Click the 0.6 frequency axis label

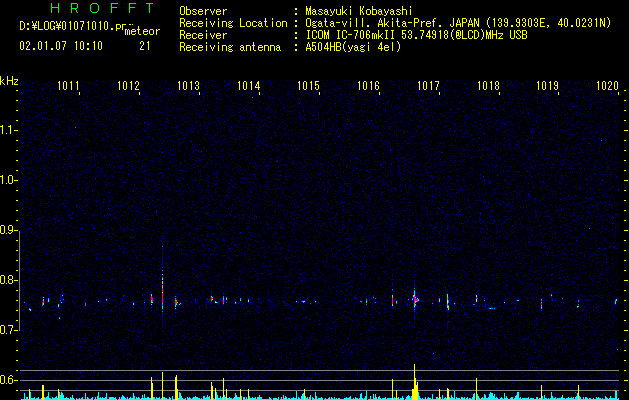point(8,380)
